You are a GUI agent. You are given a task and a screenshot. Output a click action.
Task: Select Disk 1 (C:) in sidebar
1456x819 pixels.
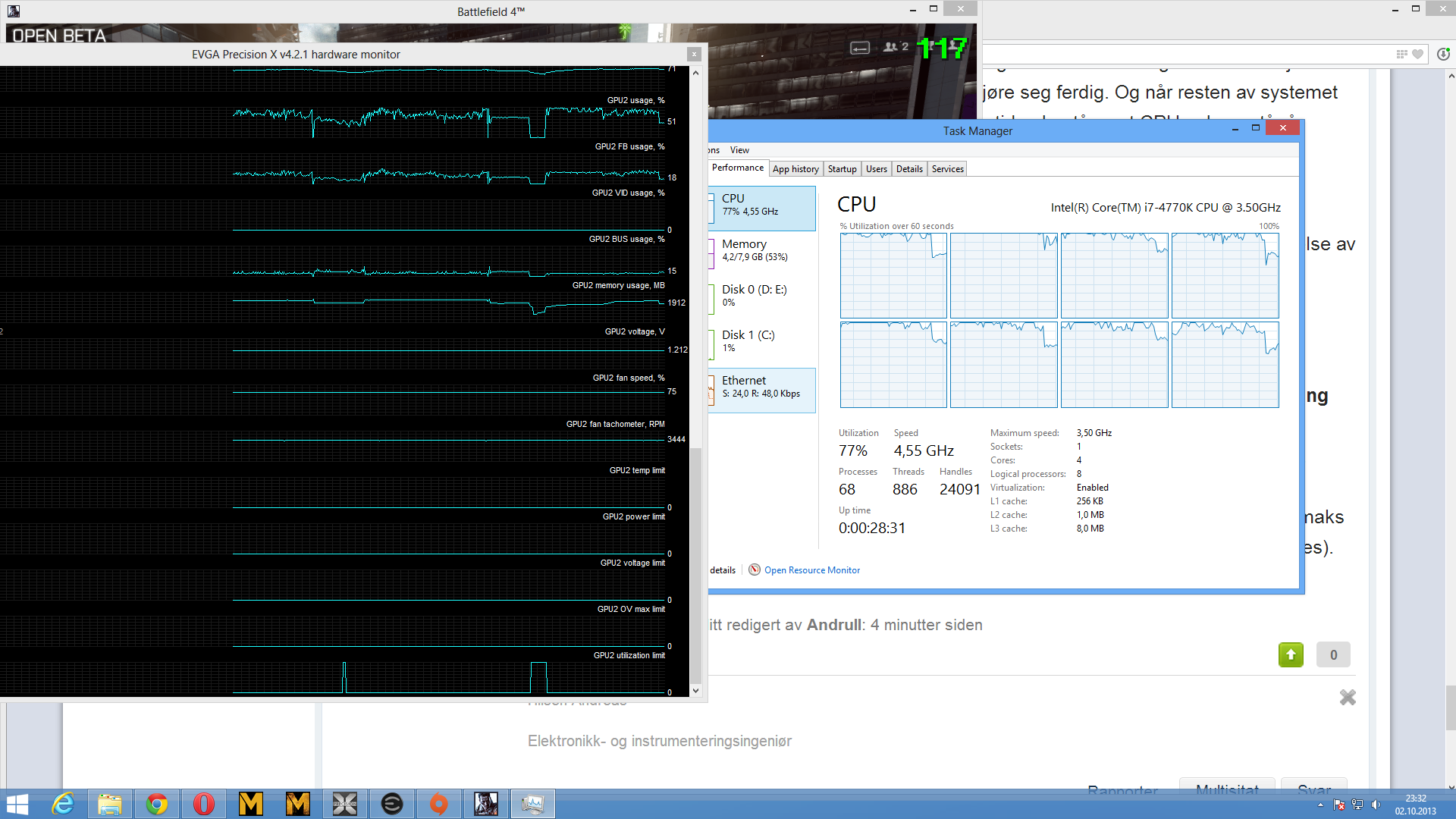coord(762,344)
